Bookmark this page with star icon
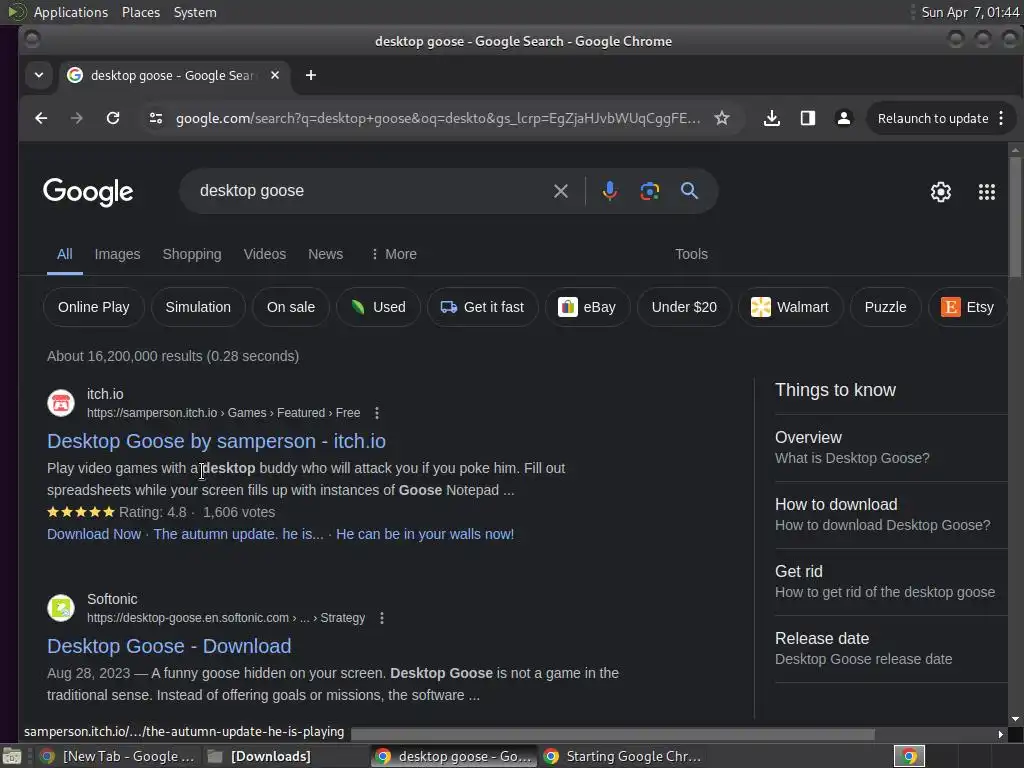1024x768 pixels. pyautogui.click(x=722, y=118)
